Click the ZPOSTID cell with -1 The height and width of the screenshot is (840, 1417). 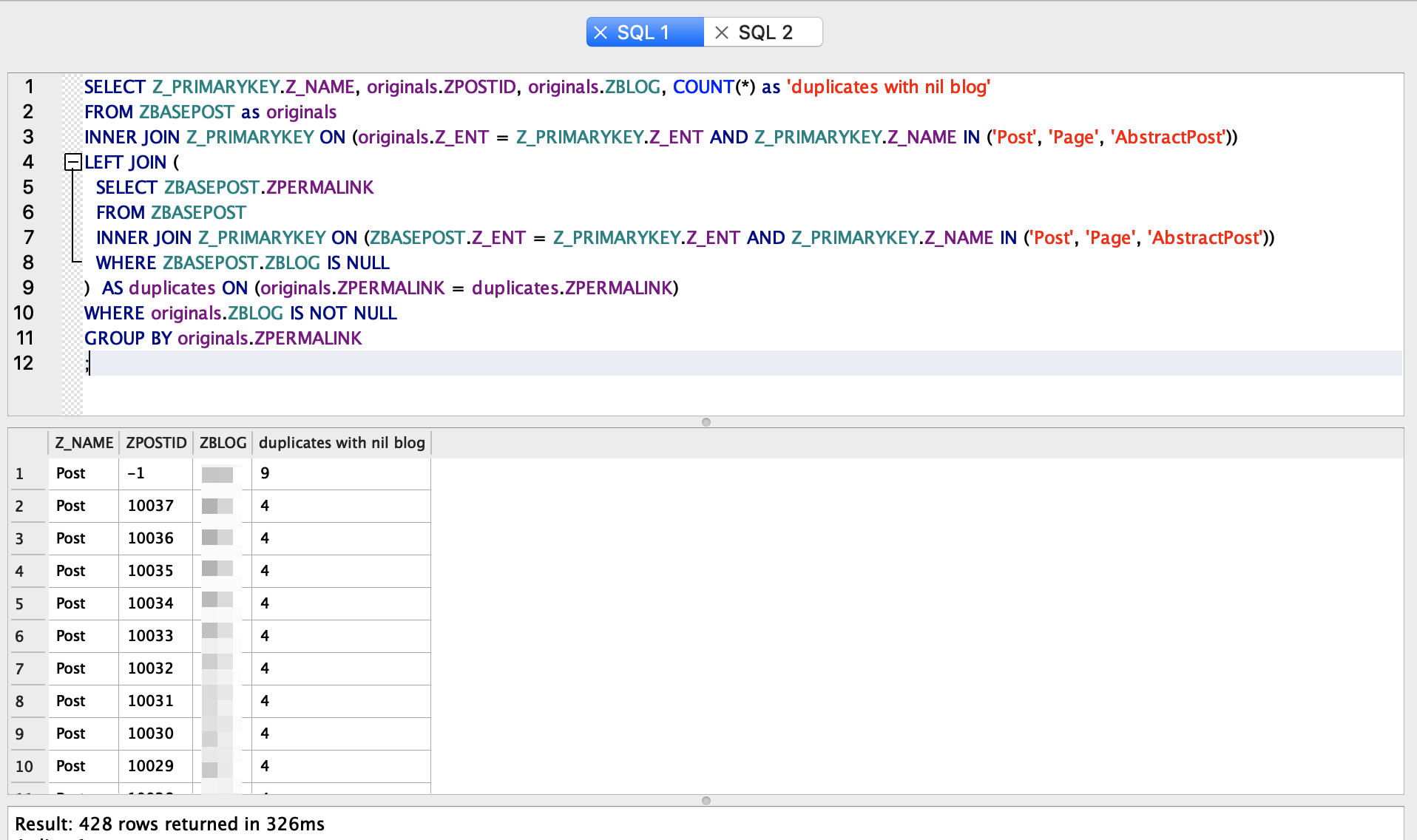point(155,473)
